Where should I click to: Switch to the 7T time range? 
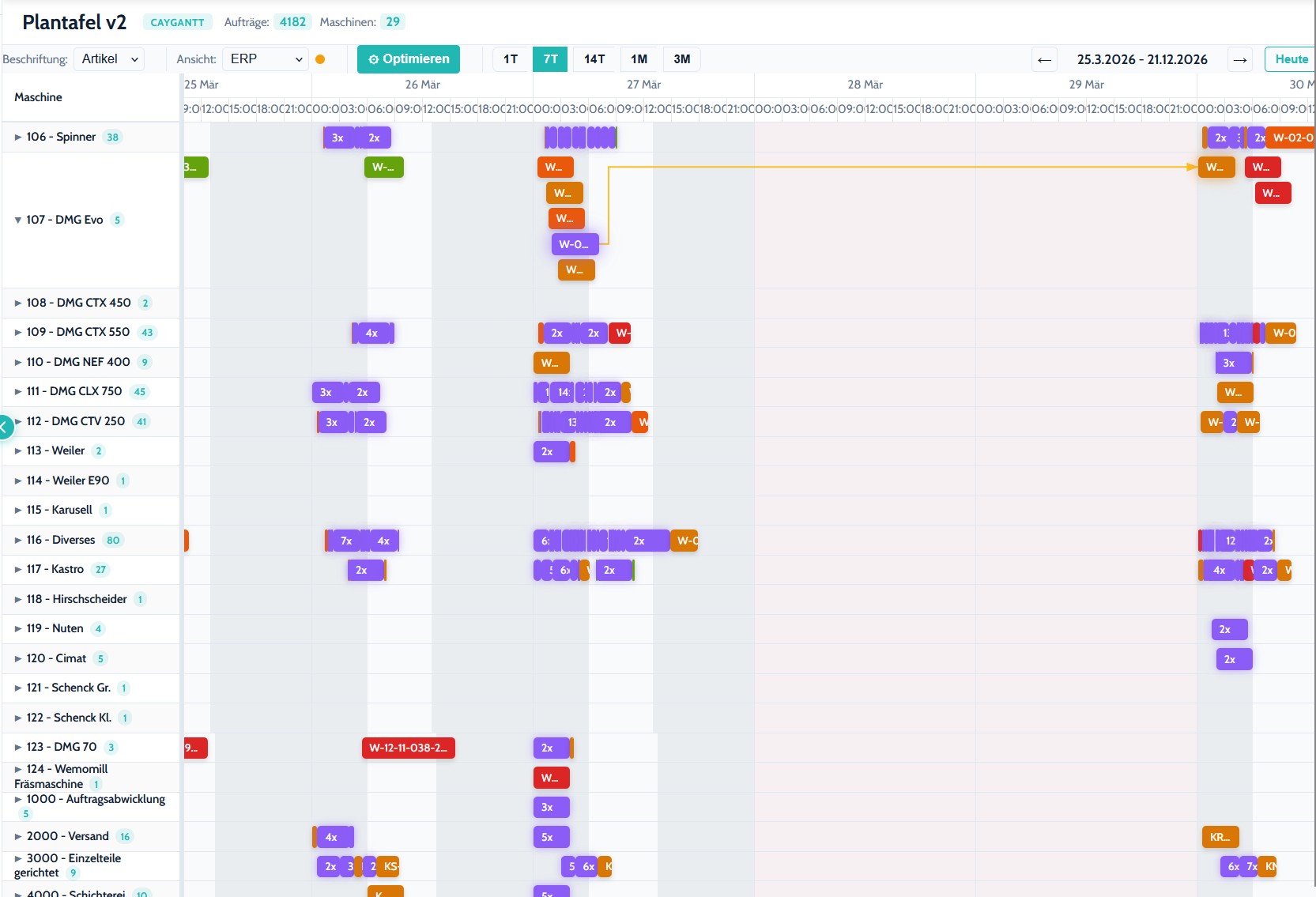(x=550, y=59)
